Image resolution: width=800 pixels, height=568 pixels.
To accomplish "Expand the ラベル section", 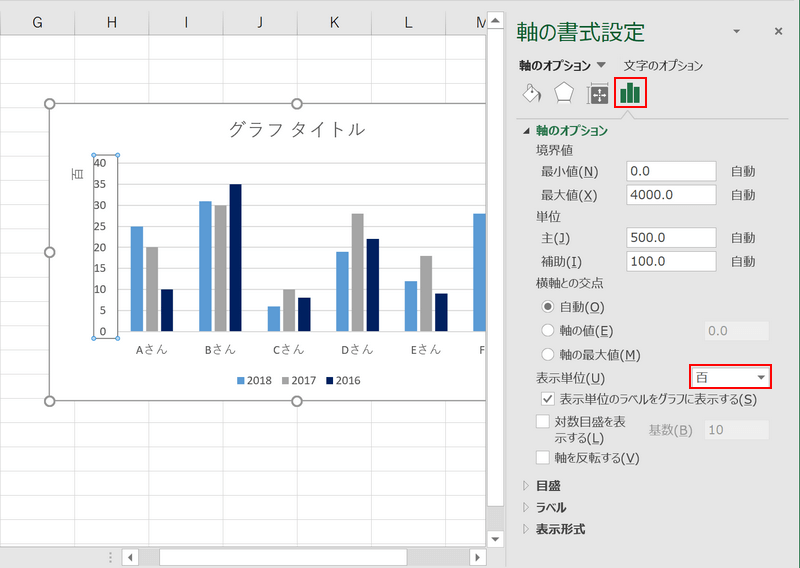I will (x=526, y=507).
